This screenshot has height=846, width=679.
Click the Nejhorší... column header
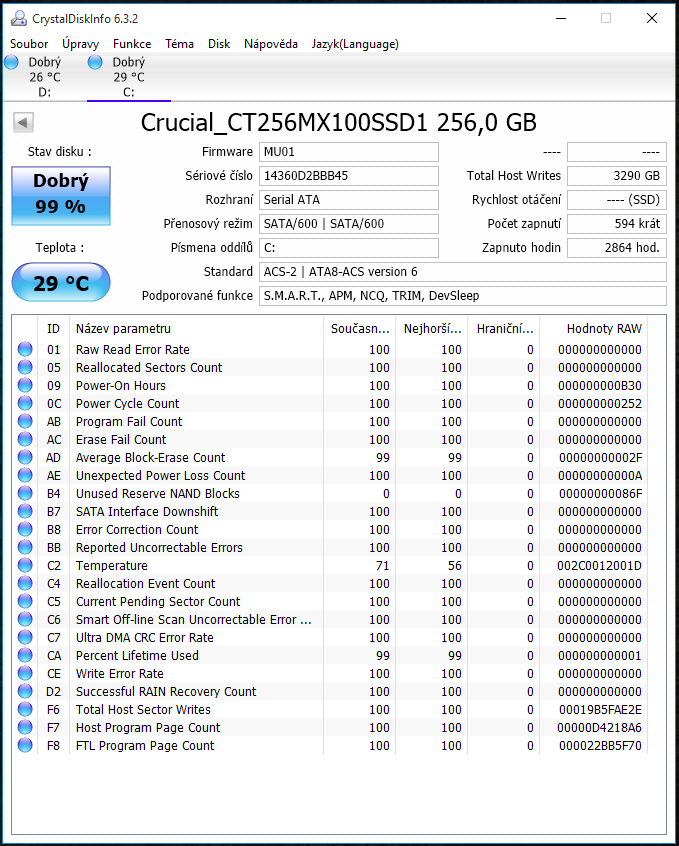432,329
